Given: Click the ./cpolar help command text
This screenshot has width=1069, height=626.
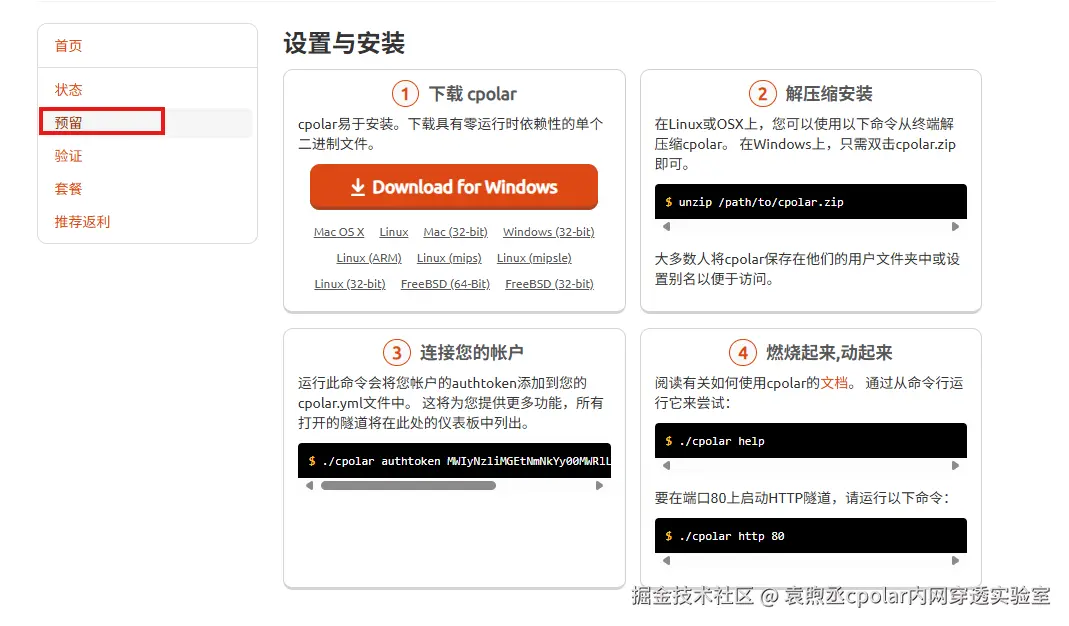Looking at the screenshot, I should pyautogui.click(x=722, y=441).
